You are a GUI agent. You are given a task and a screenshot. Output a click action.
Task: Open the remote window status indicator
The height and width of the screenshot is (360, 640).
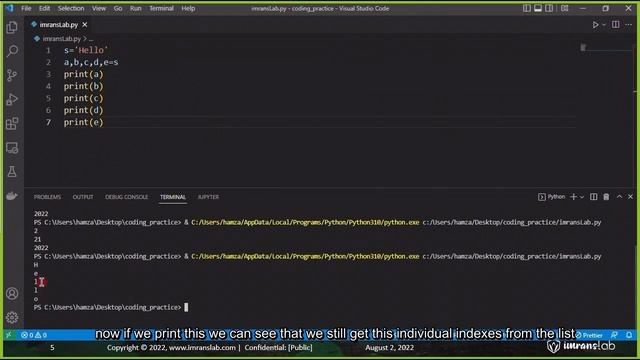(x=9, y=335)
